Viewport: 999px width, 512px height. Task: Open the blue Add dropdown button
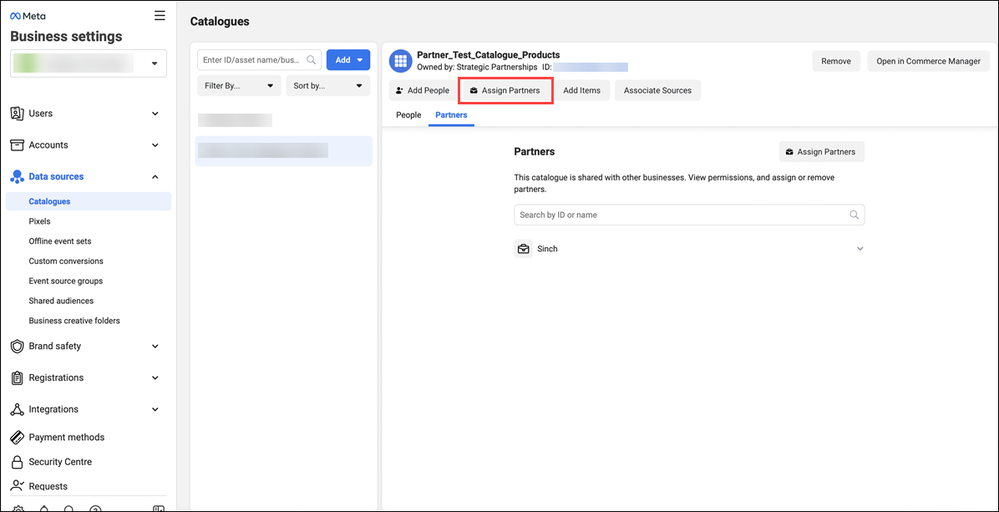point(348,60)
